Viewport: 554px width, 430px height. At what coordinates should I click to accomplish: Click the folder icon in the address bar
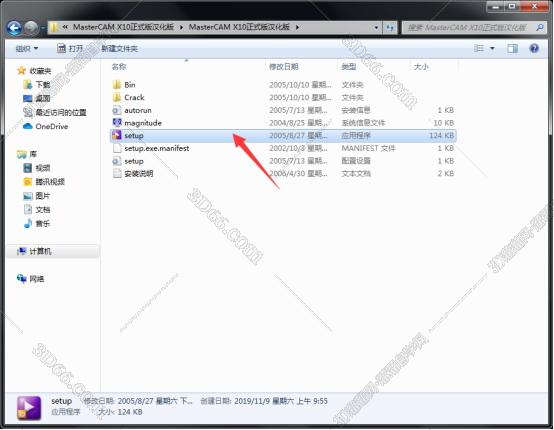tap(54, 27)
